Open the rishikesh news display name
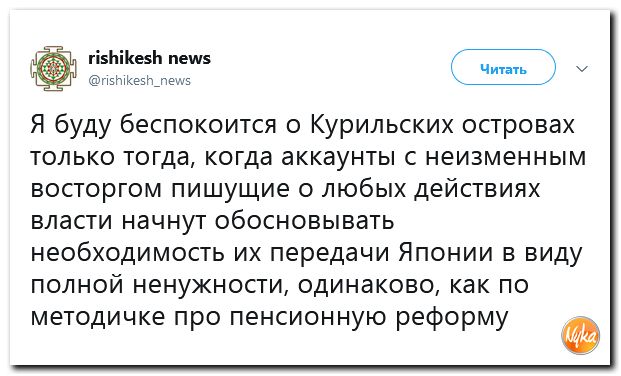The image size is (621, 376). coord(149,58)
